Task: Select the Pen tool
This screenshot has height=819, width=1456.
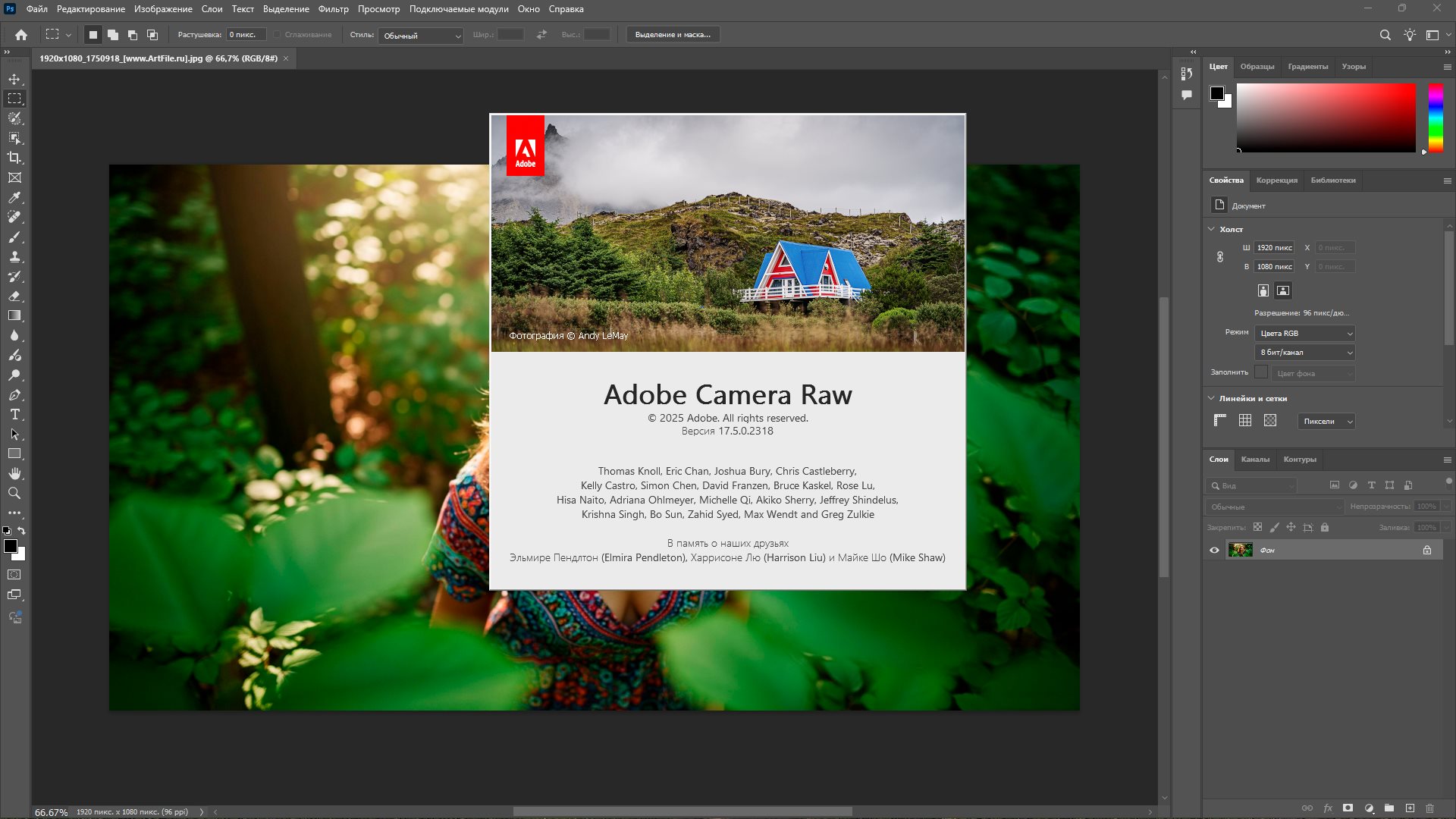Action: (x=14, y=394)
